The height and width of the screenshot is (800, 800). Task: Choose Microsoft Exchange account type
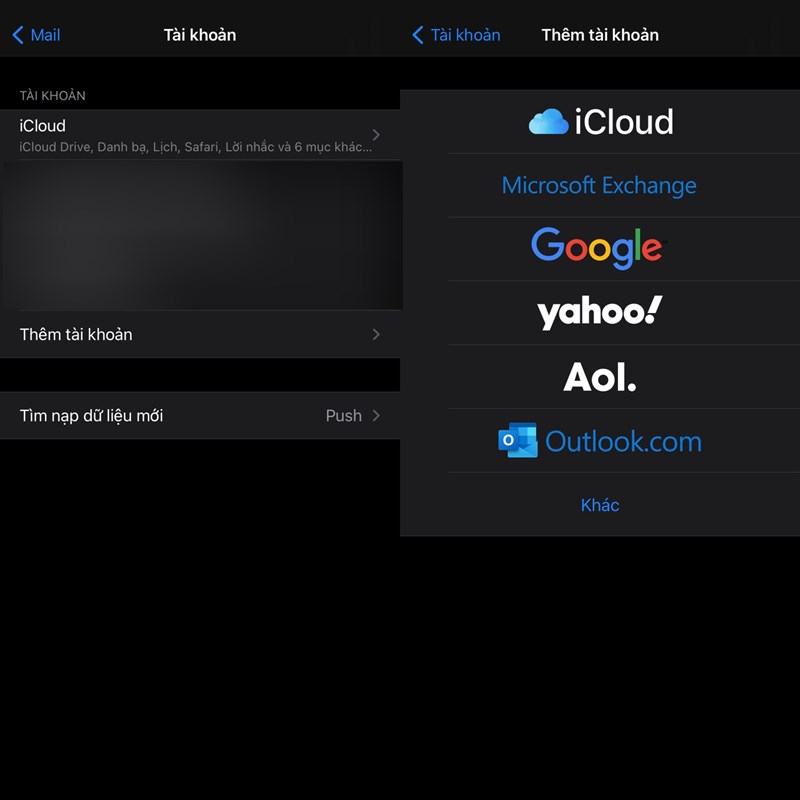(599, 185)
